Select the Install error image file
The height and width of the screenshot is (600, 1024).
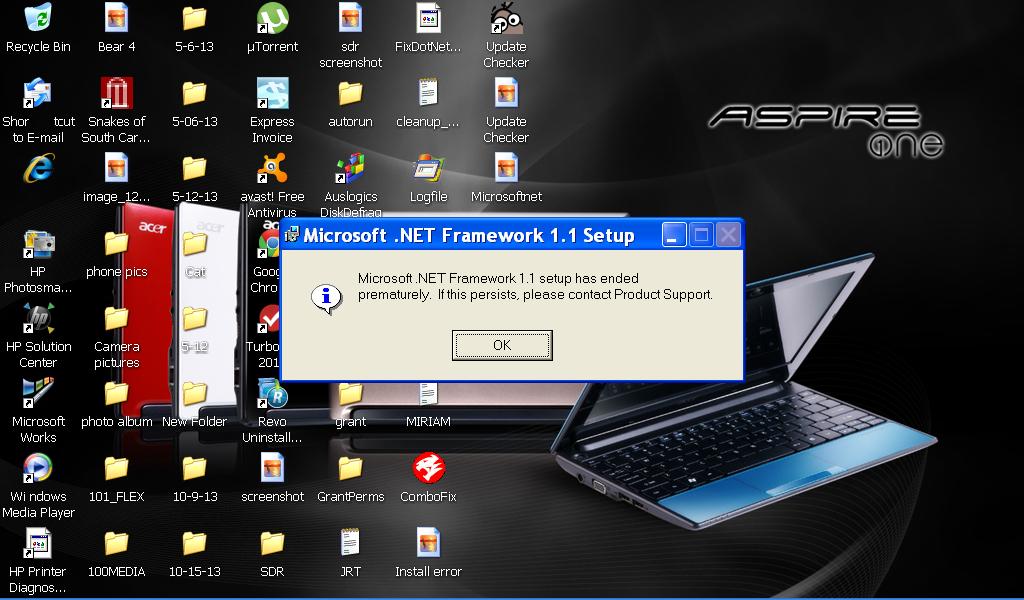coord(428,543)
